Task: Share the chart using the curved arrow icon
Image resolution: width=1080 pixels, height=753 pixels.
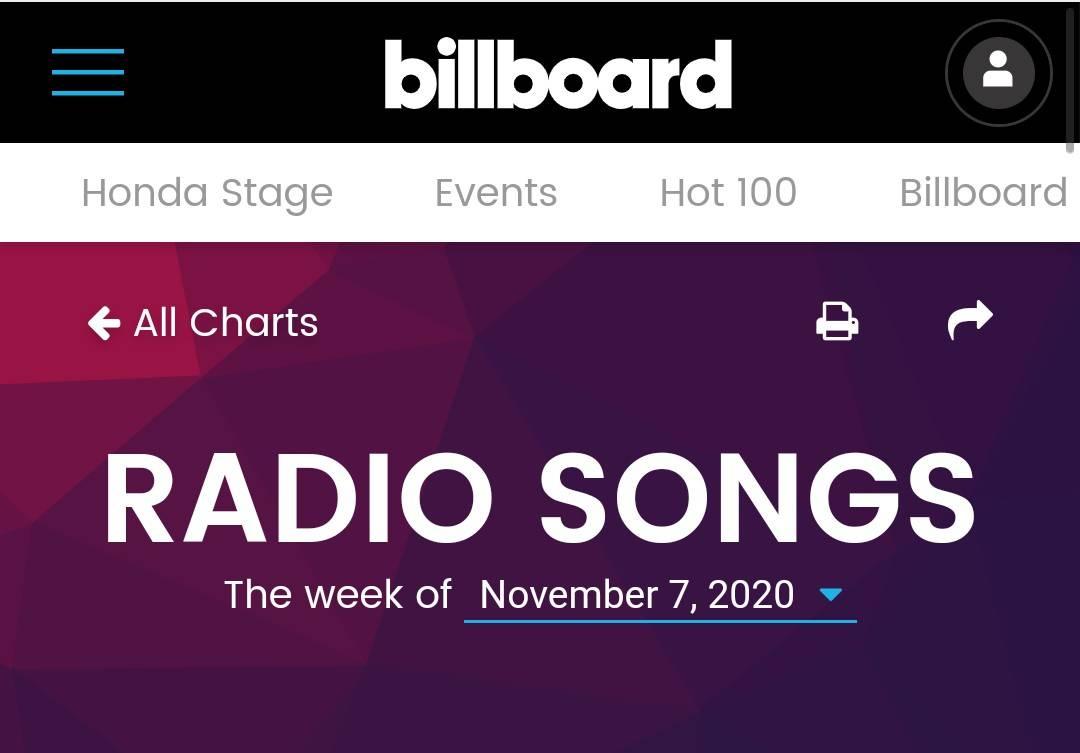Action: (970, 320)
